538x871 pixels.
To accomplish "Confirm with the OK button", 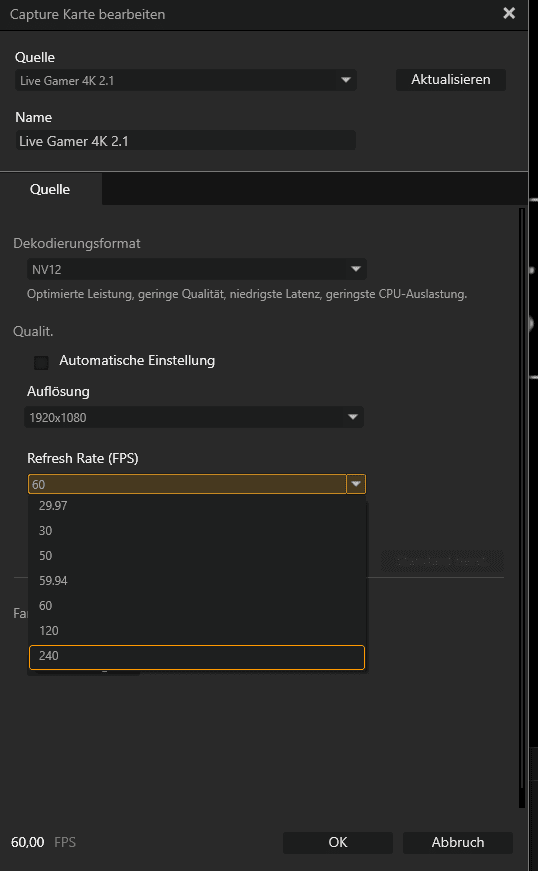I will pos(338,842).
